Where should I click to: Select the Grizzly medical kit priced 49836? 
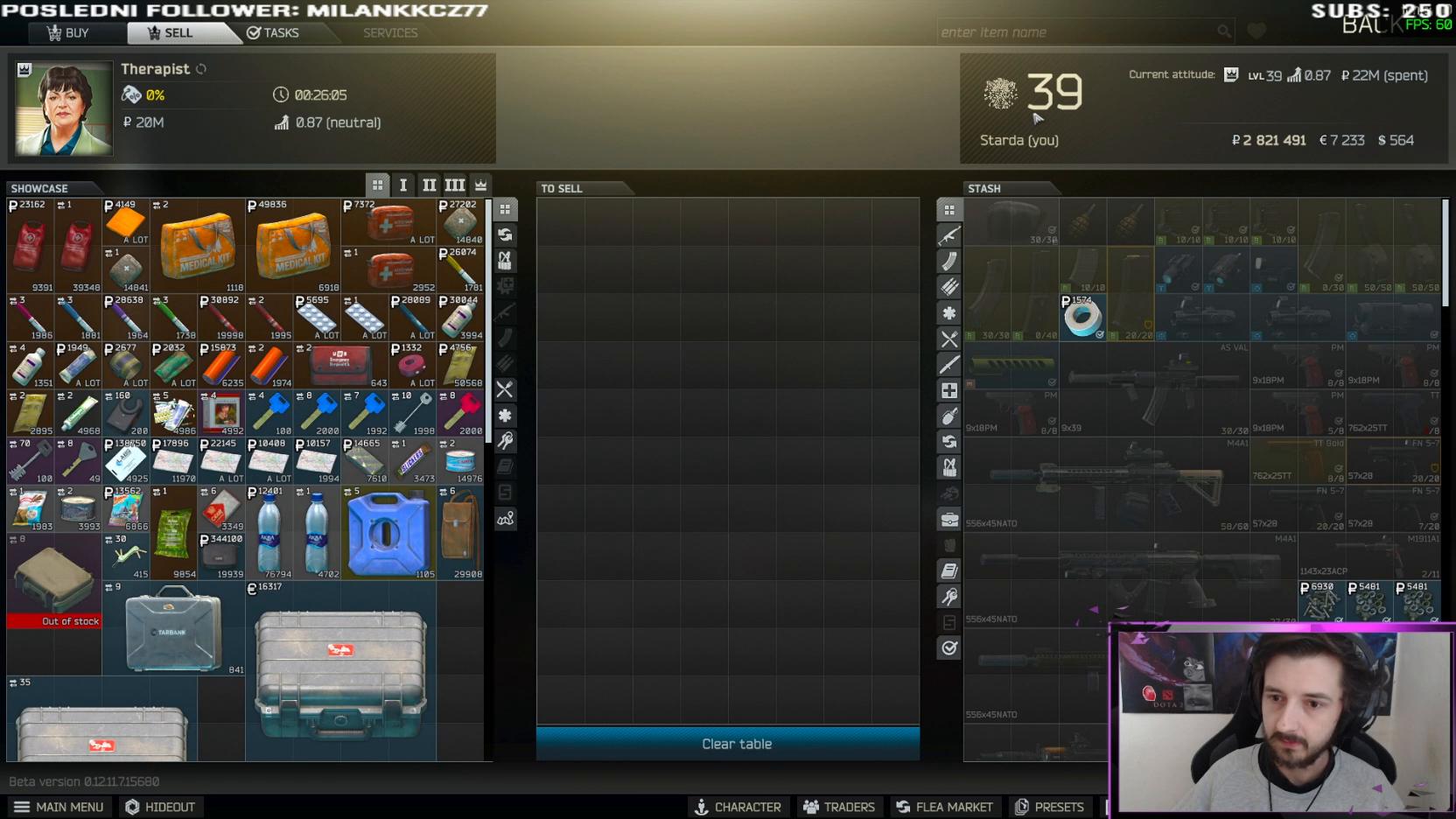click(293, 246)
